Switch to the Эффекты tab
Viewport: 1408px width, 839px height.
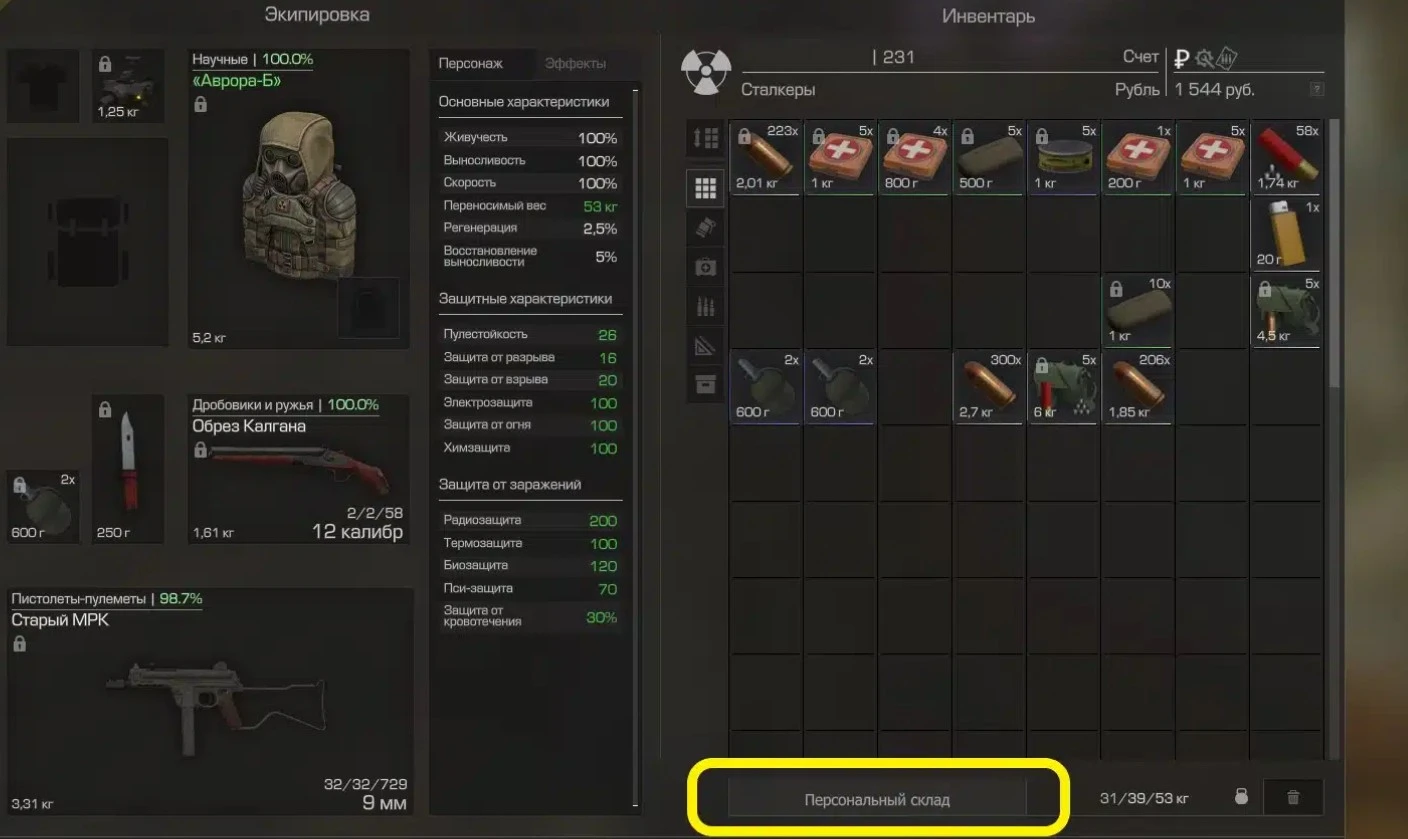(575, 63)
